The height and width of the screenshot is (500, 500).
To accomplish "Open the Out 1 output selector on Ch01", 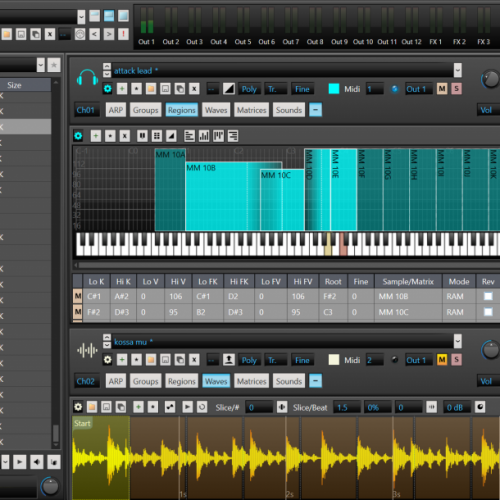I will (x=419, y=89).
